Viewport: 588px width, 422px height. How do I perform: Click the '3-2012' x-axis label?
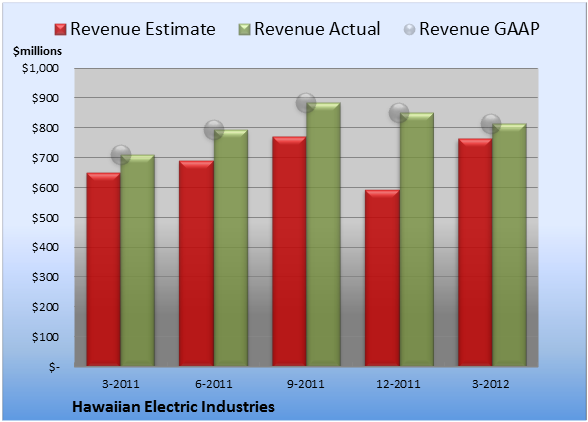pyautogui.click(x=490, y=384)
